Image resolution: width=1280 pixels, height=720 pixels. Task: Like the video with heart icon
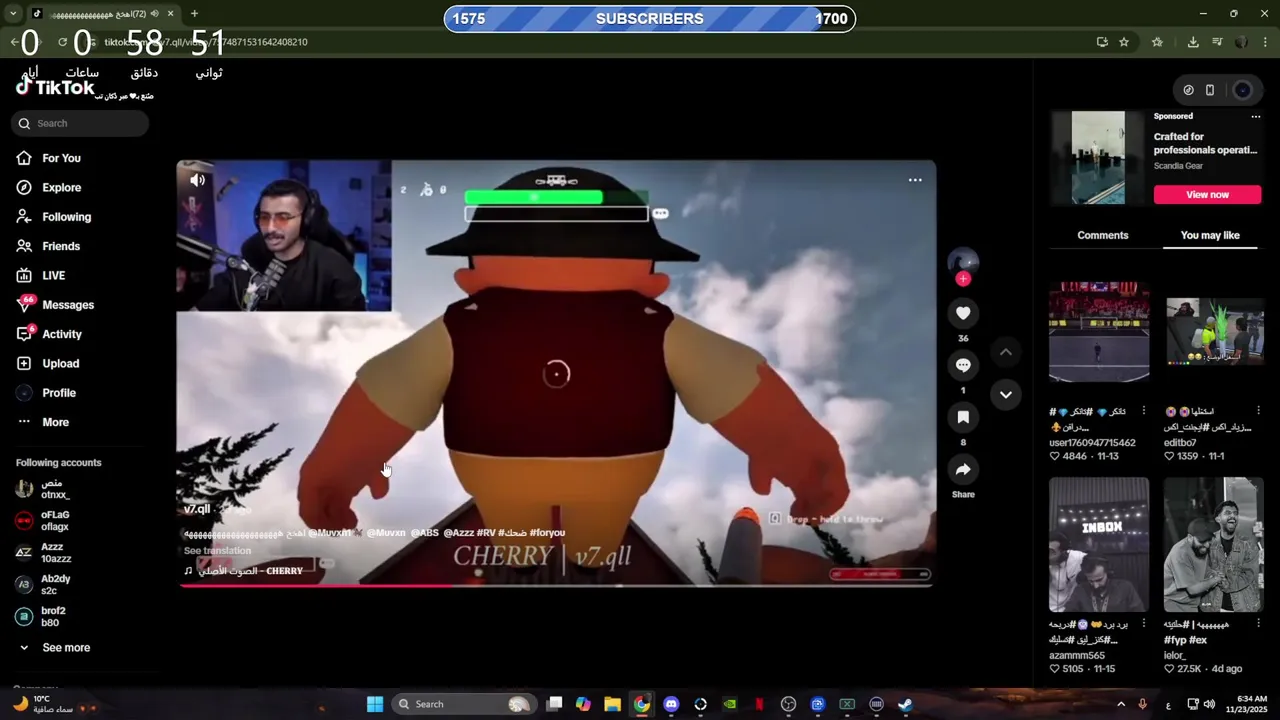click(x=963, y=314)
